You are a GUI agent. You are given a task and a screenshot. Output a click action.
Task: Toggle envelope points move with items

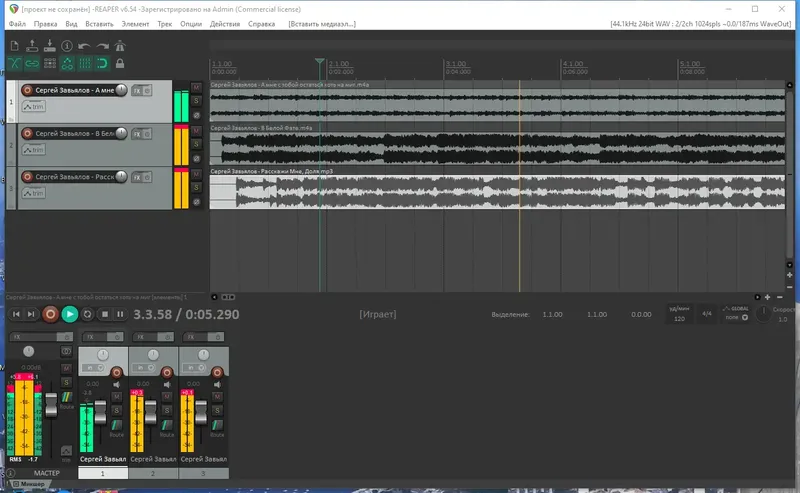tap(67, 63)
